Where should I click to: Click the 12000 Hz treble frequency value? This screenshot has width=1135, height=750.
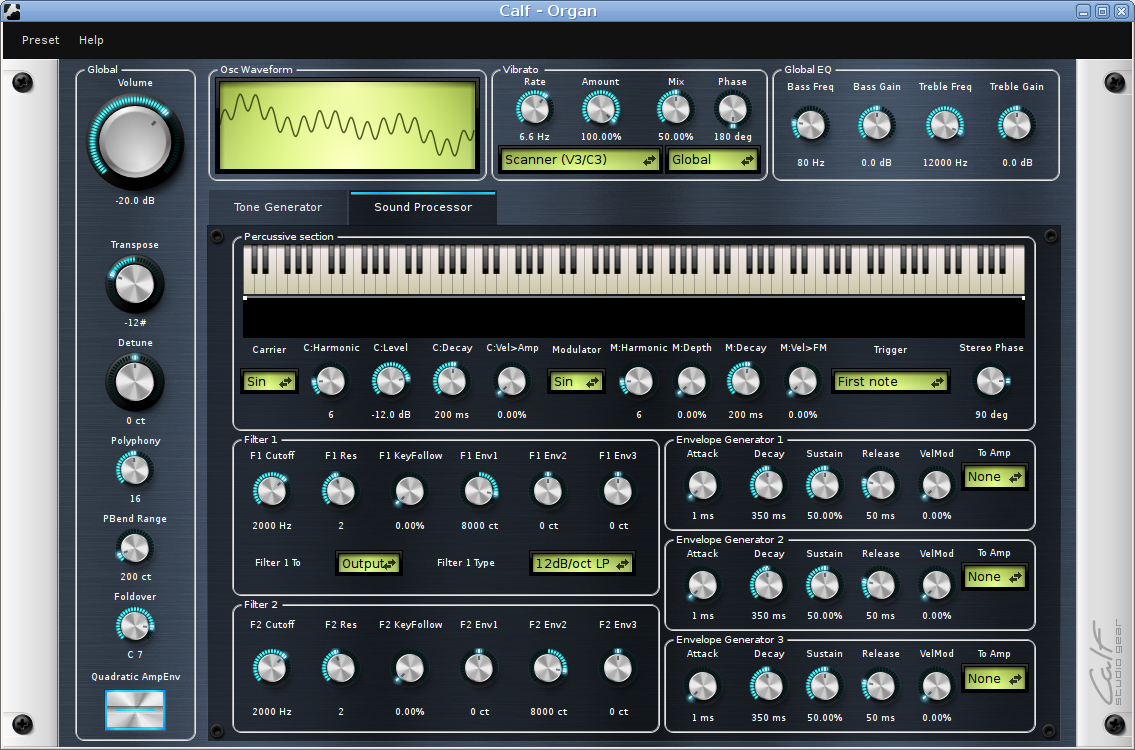pos(945,163)
